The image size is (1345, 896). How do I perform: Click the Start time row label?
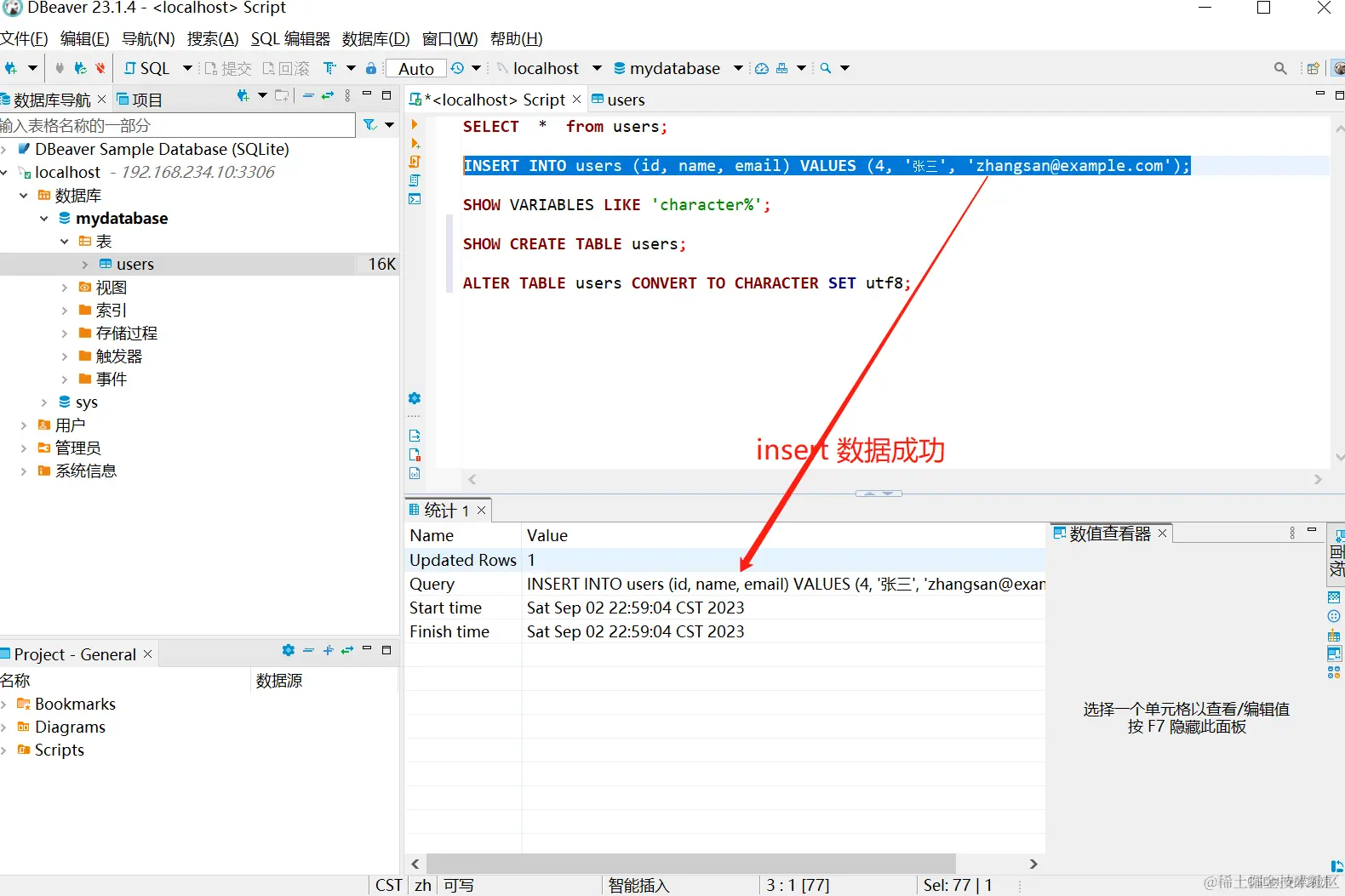pyautogui.click(x=445, y=608)
